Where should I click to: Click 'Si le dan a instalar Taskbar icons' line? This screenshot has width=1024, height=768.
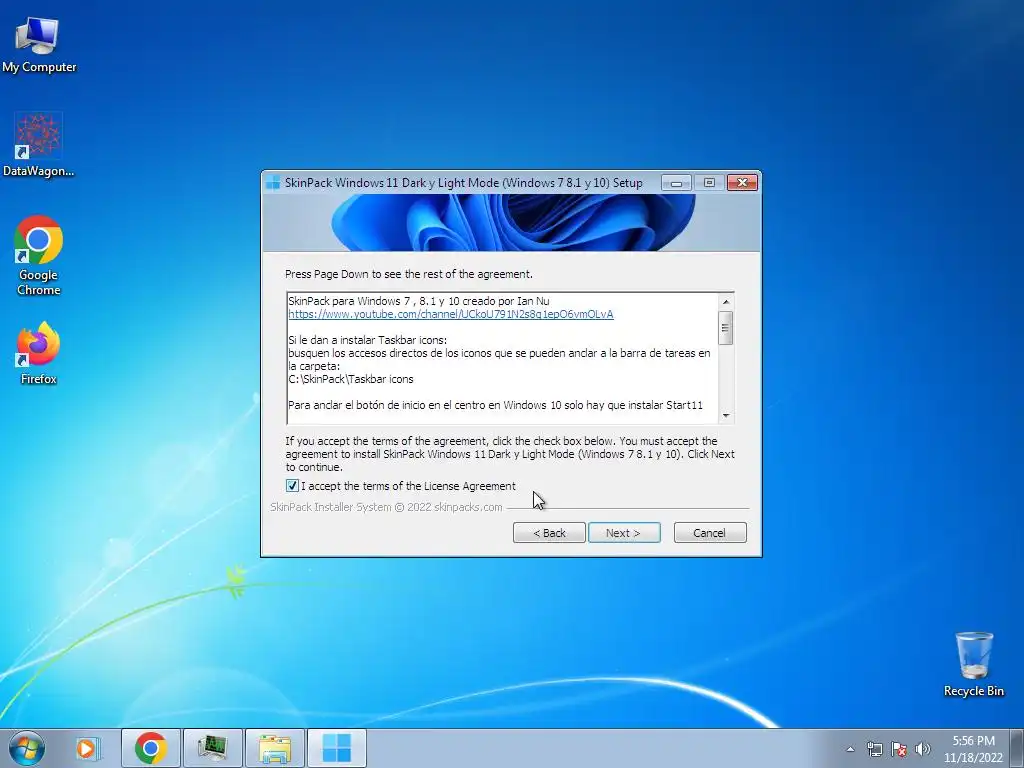368,340
